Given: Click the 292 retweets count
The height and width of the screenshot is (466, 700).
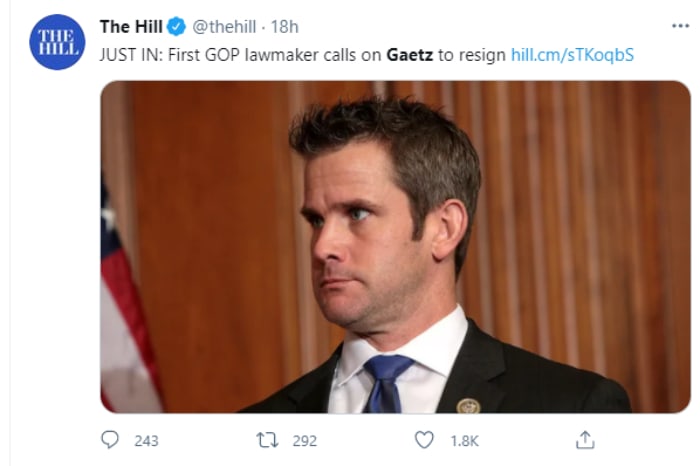Looking at the screenshot, I should coord(303,441).
